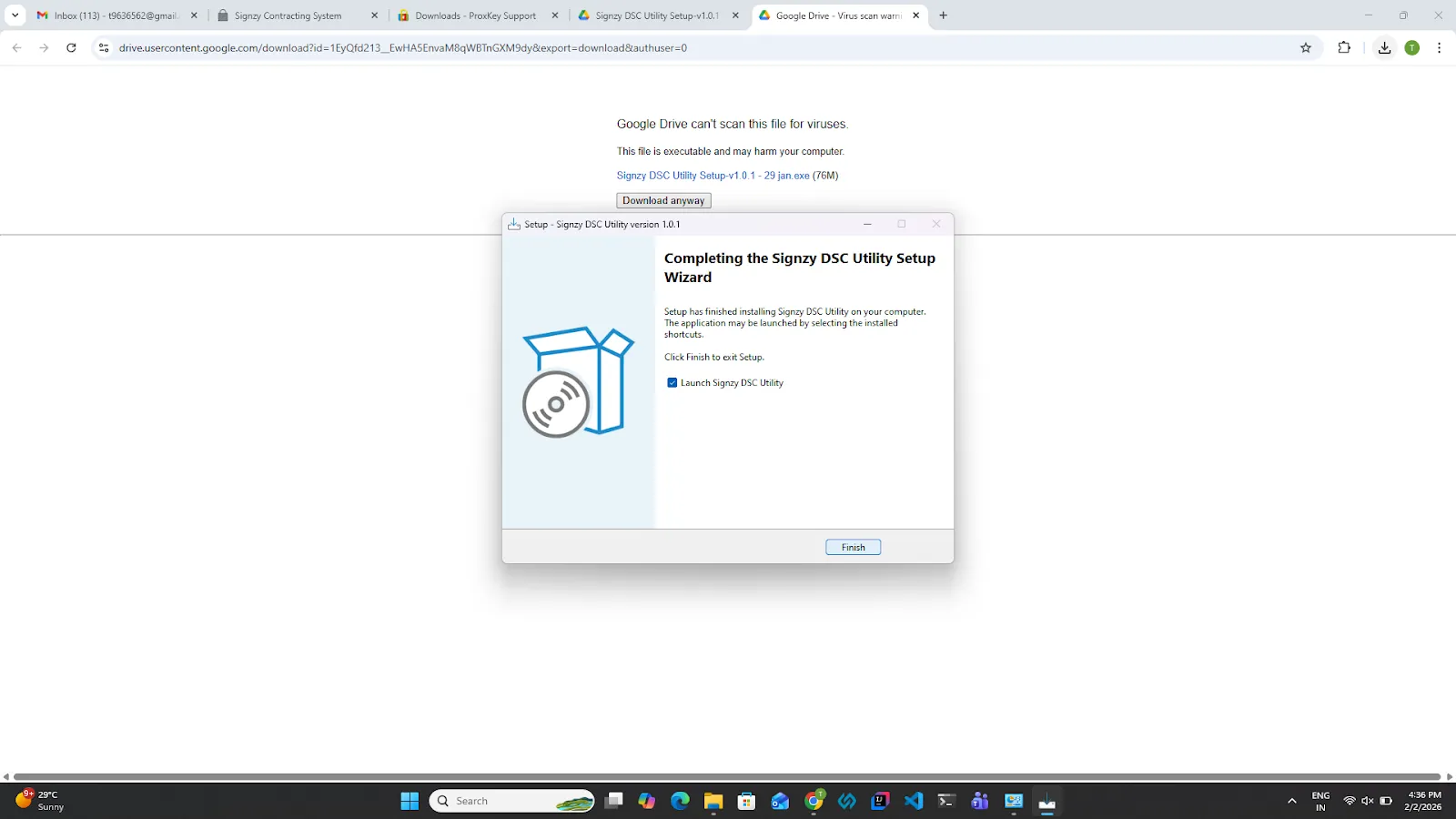Switch to Signzy Contracting System tab
This screenshot has width=1456, height=819.
[x=298, y=15]
